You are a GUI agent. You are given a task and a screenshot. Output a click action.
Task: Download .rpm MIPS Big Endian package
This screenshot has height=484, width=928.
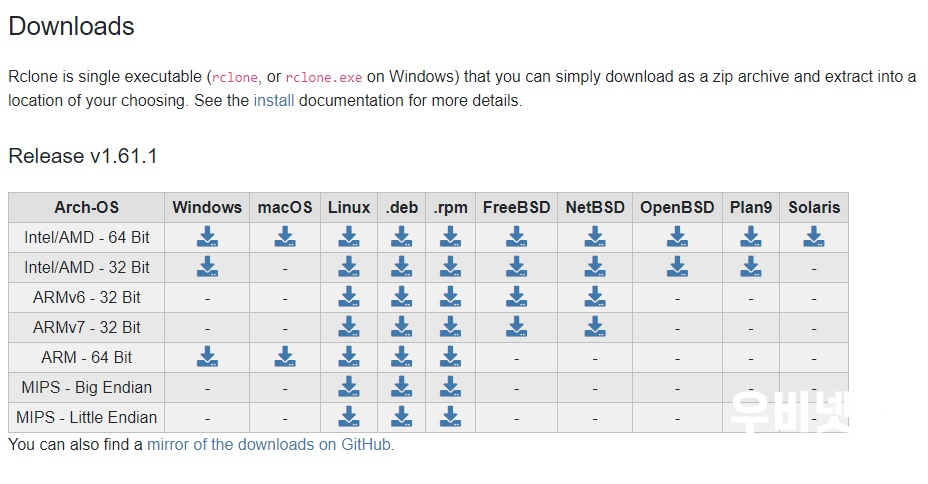pyautogui.click(x=450, y=386)
